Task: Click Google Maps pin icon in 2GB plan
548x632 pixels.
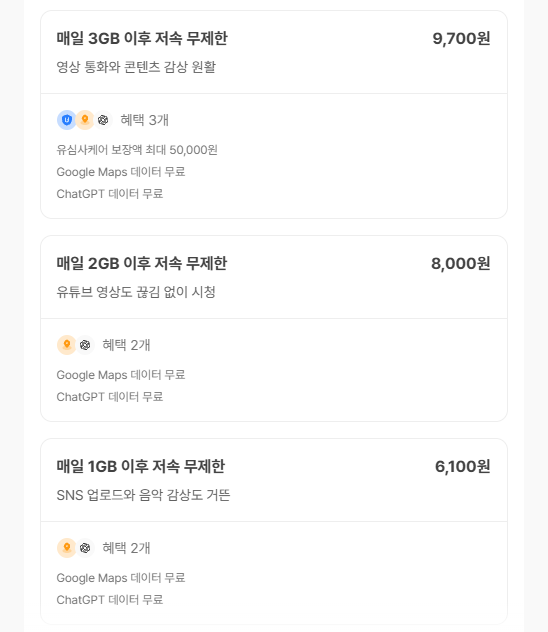Action: point(67,345)
